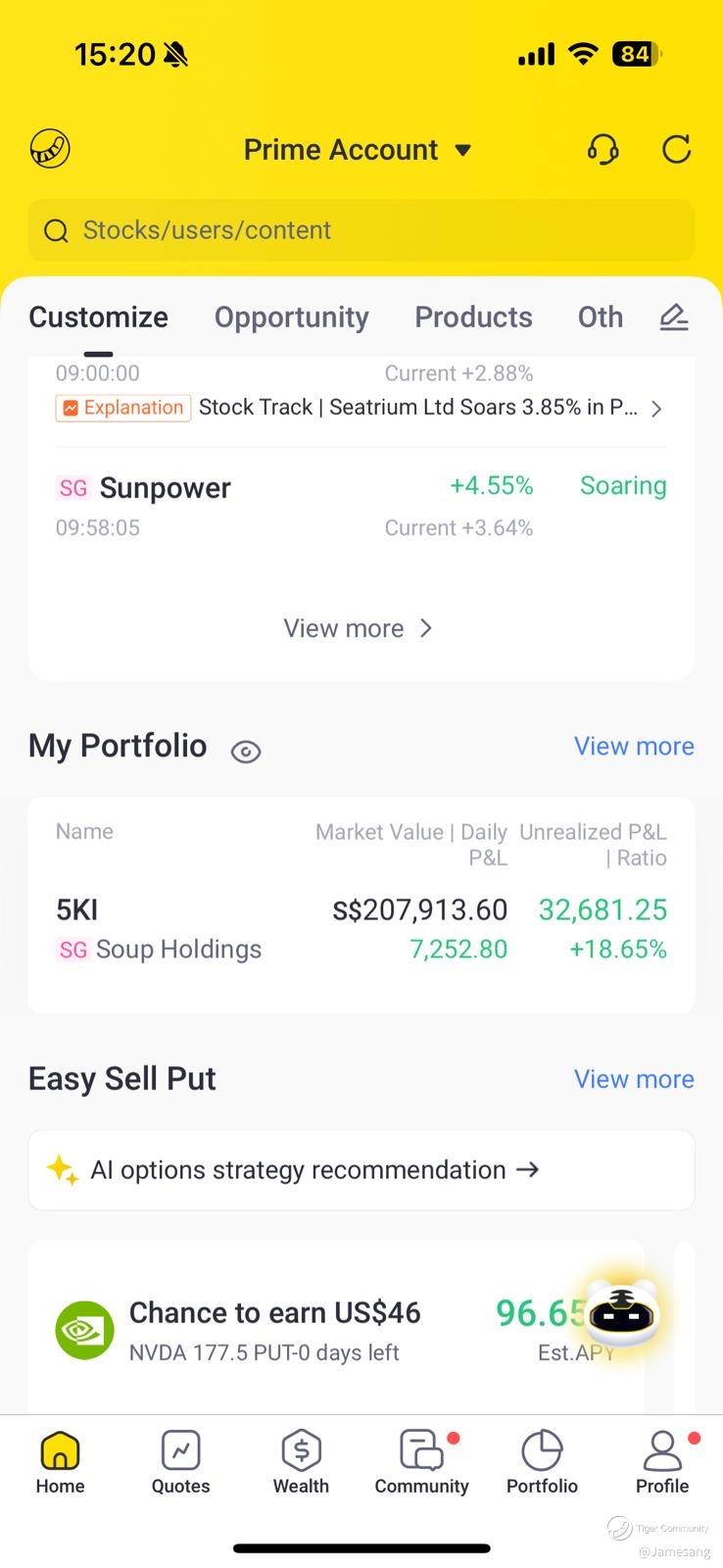Viewport: 723px width, 1568px height.
Task: Open the Profile page
Action: (x=662, y=1461)
